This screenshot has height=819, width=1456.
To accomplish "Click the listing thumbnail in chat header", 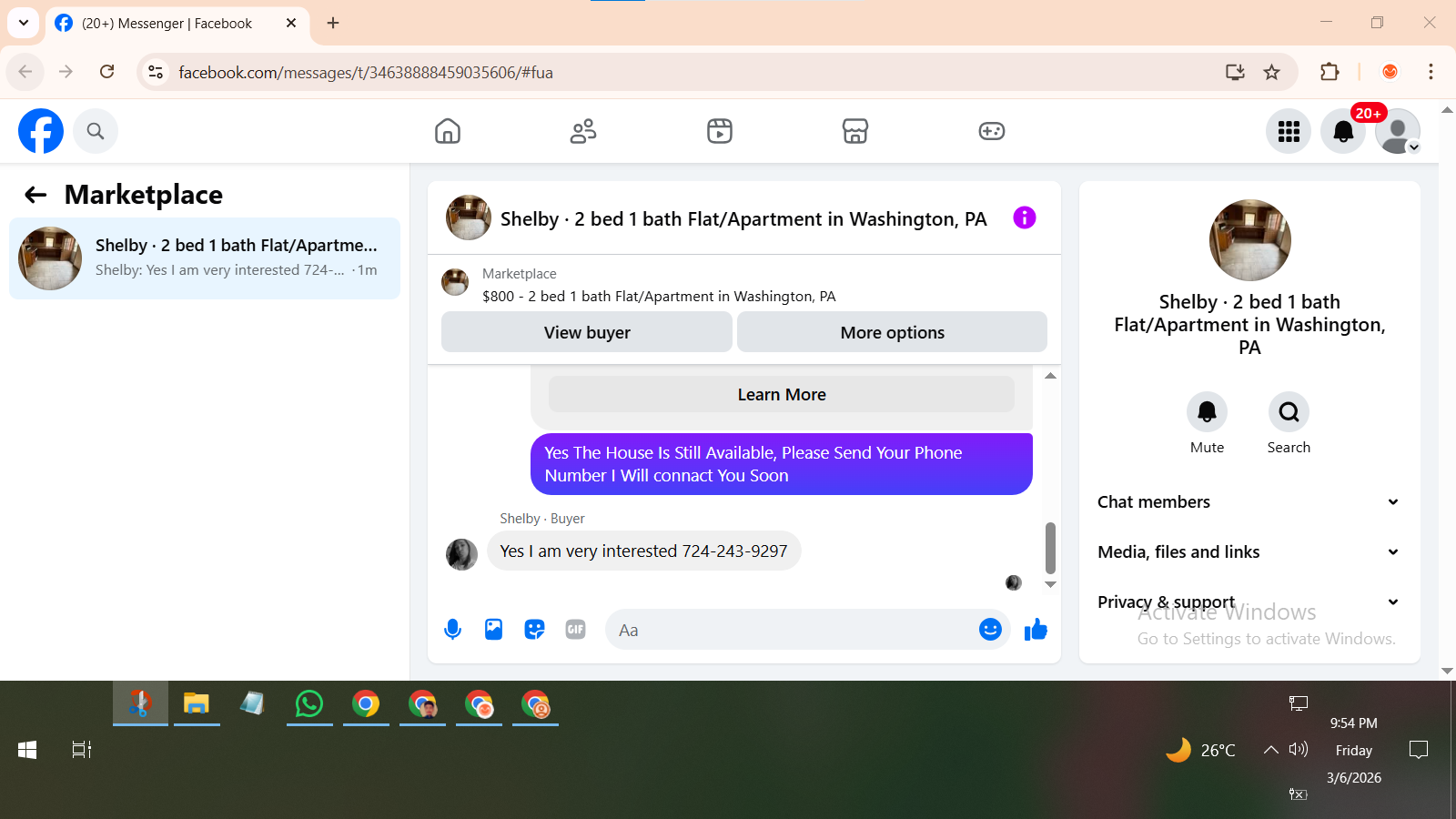I will 469,217.
